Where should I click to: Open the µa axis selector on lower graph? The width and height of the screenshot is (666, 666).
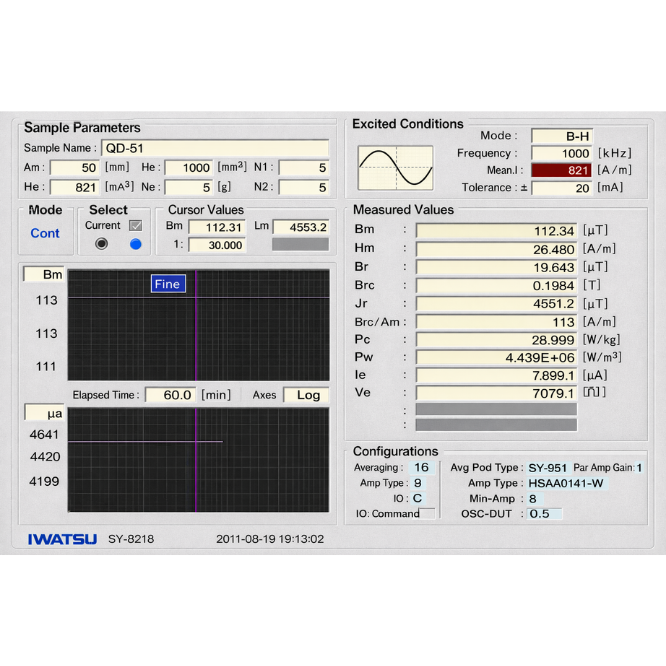pyautogui.click(x=45, y=413)
